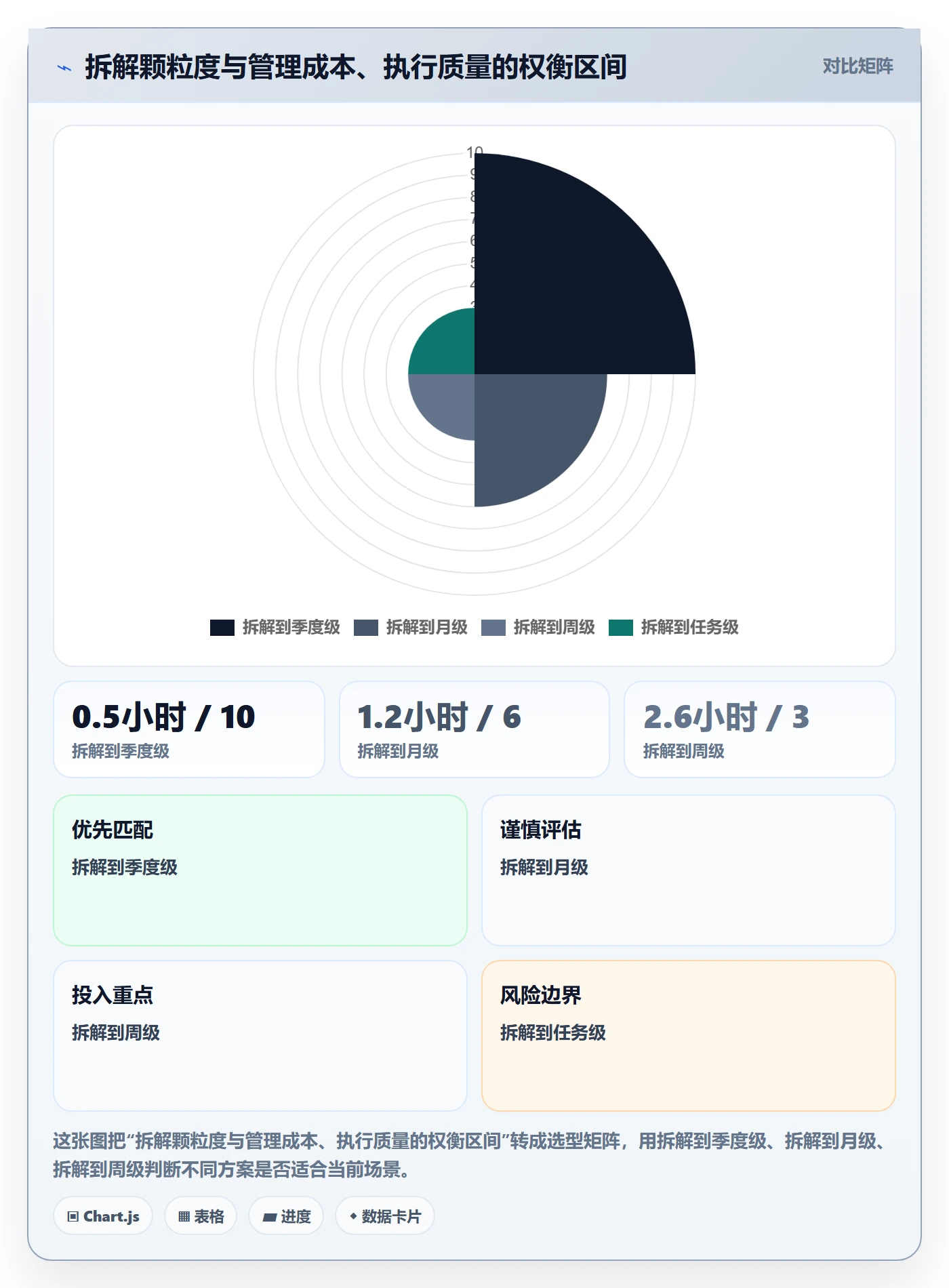
Task: Click the gray-blue 周级 chart segment
Action: pos(447,401)
